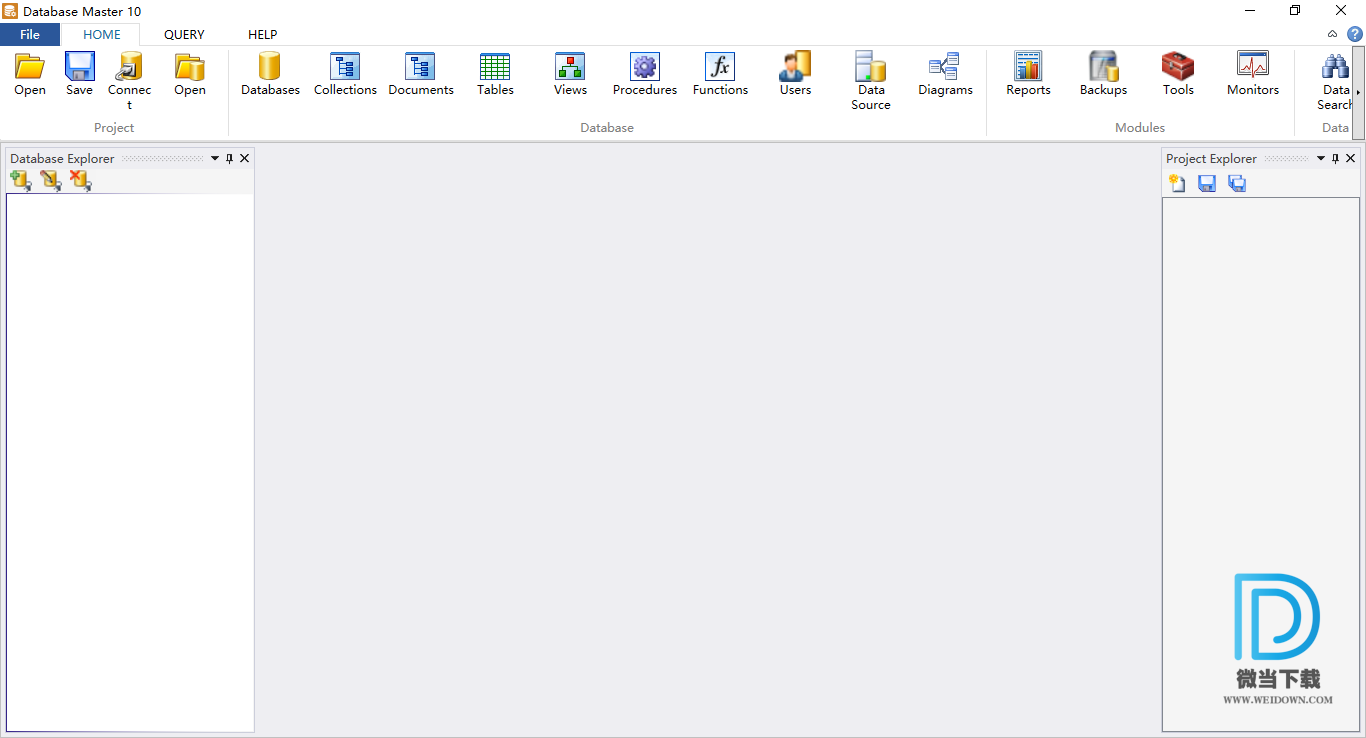1366x738 pixels.
Task: Click the right arrow to show more ribbon items
Action: click(1359, 92)
